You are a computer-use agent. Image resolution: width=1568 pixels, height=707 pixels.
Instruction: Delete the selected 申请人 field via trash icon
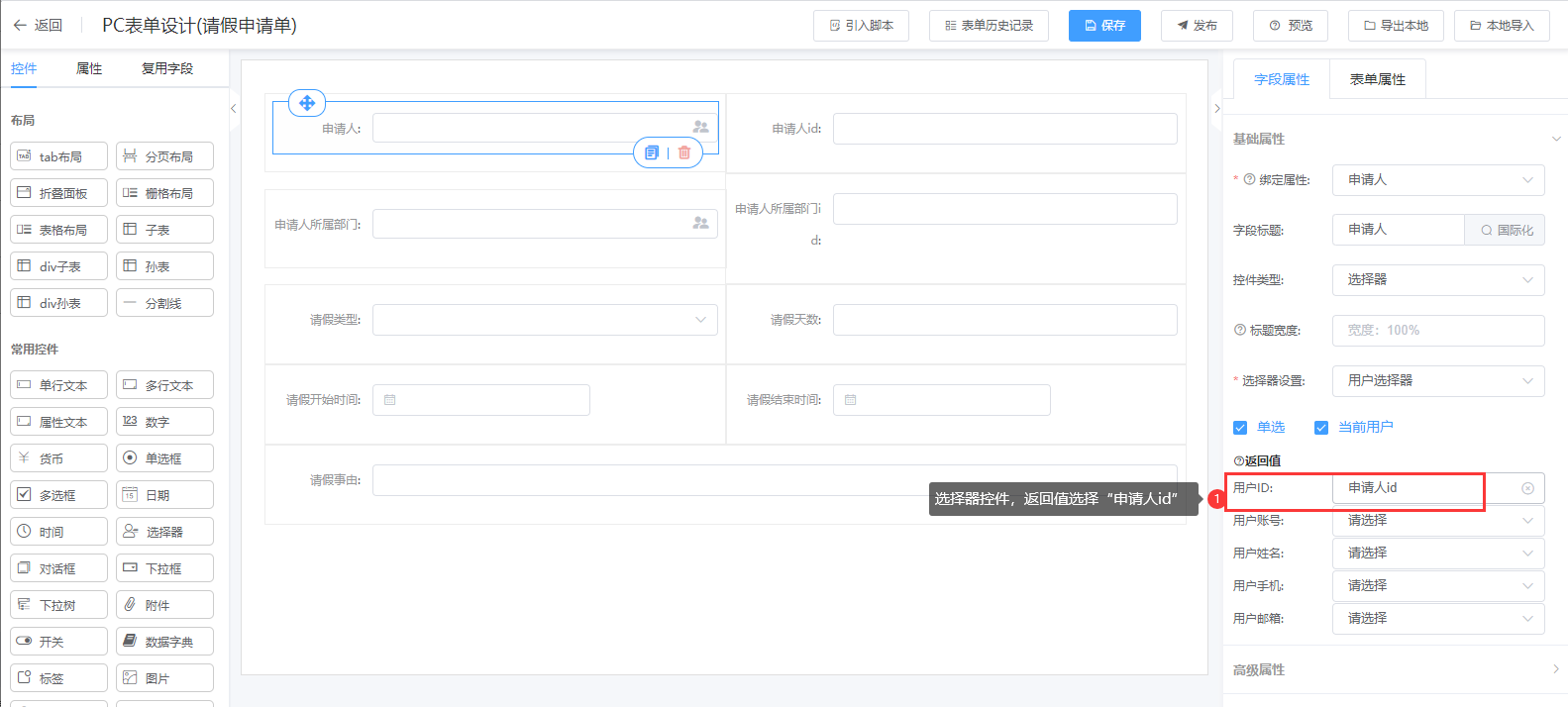[x=684, y=152]
